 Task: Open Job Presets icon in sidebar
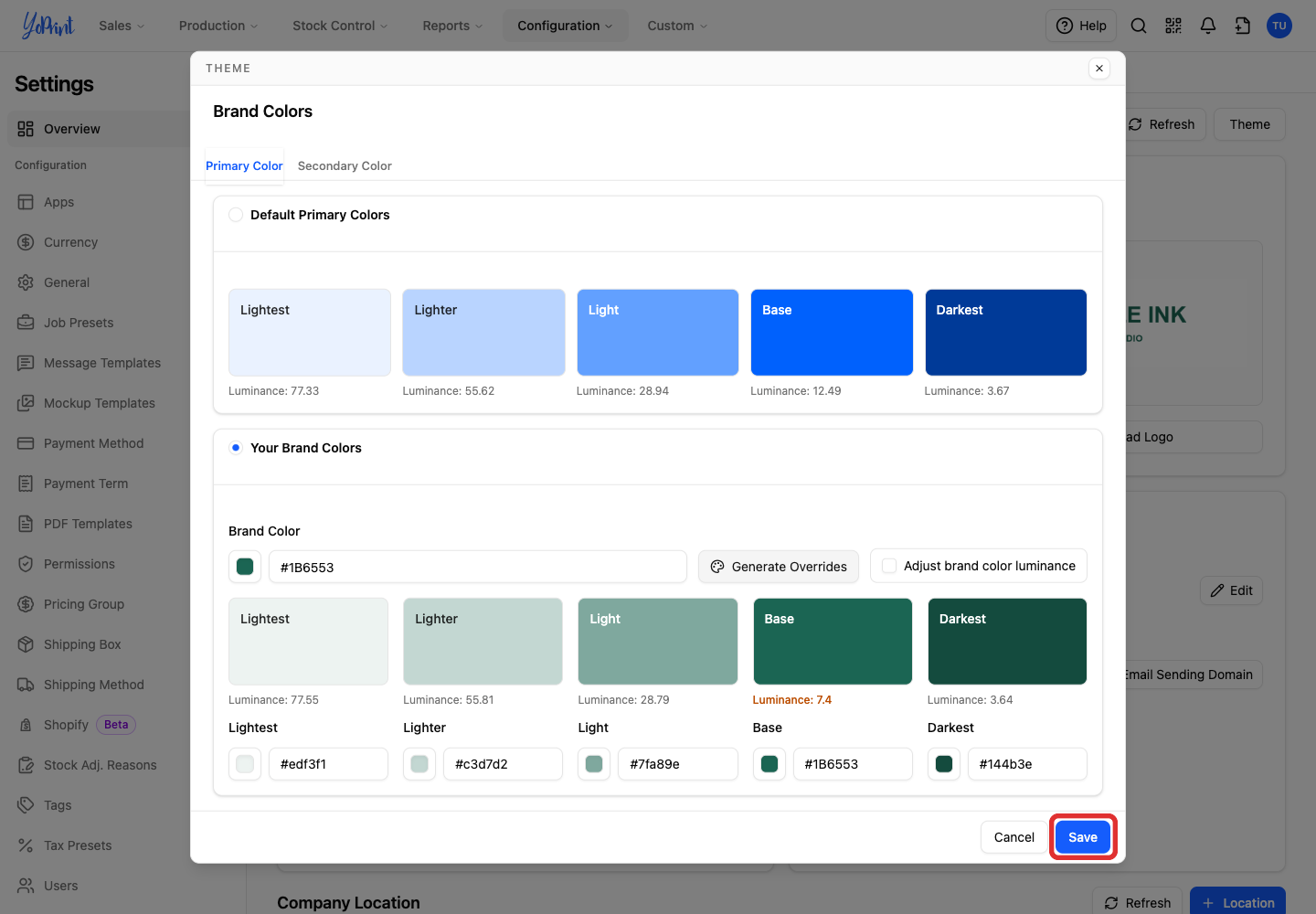(26, 323)
